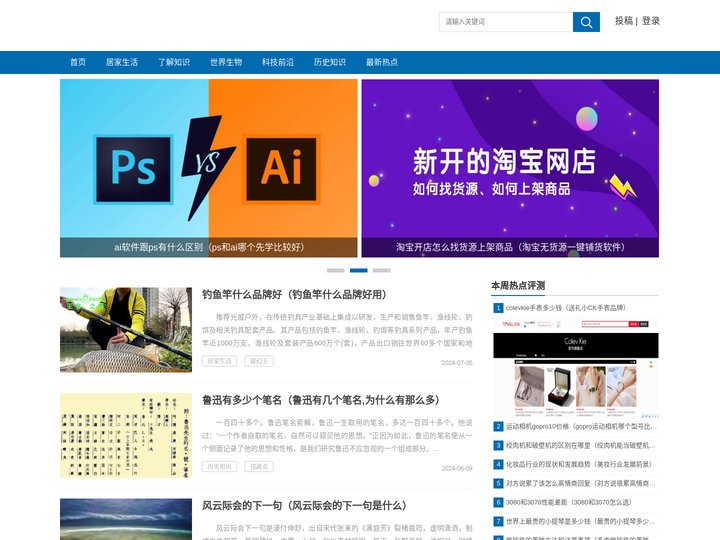Click 鲁迅 article summary starting 一百四十多个

point(337,435)
